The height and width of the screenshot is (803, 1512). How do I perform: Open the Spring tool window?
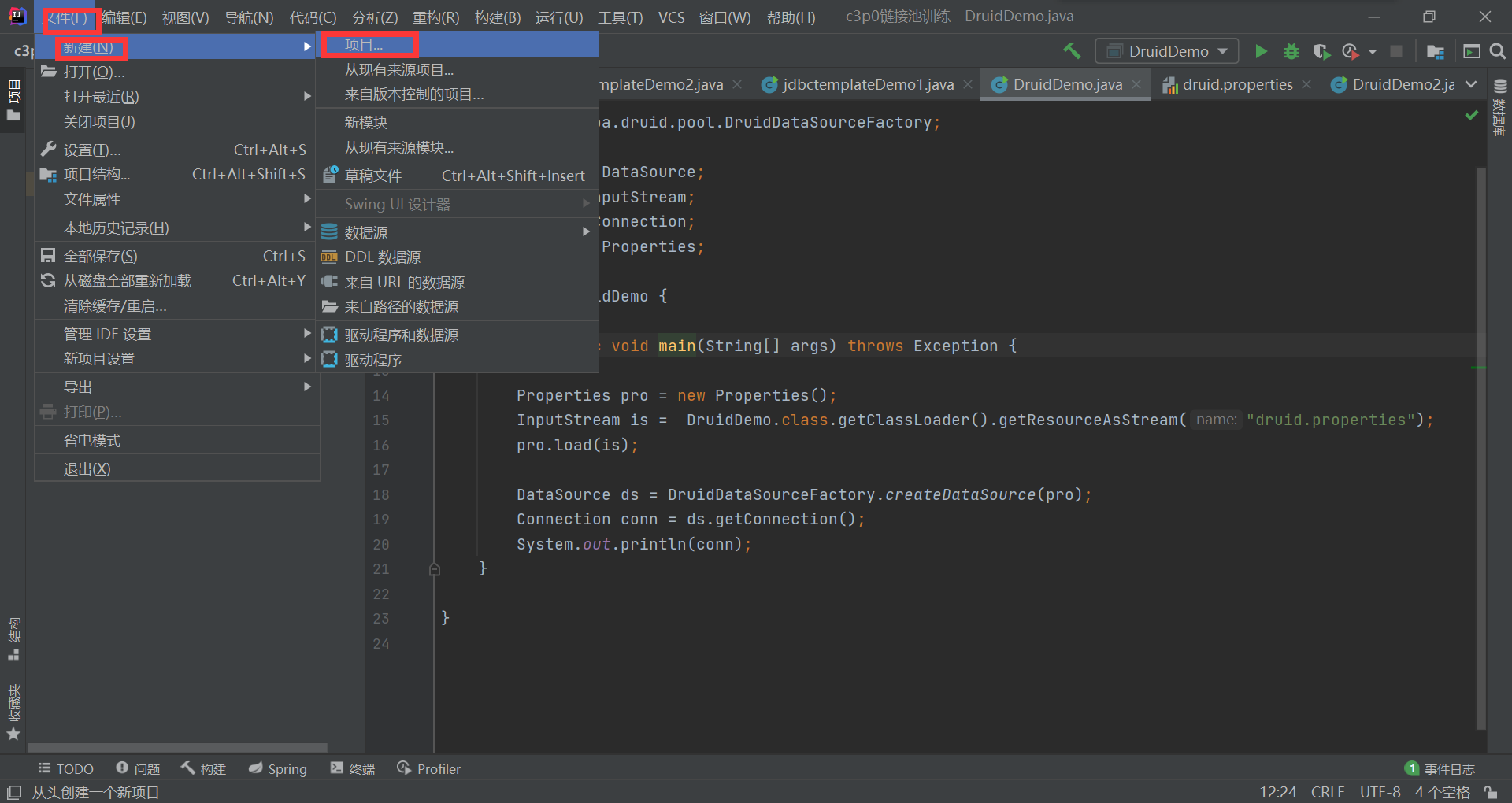(x=278, y=768)
